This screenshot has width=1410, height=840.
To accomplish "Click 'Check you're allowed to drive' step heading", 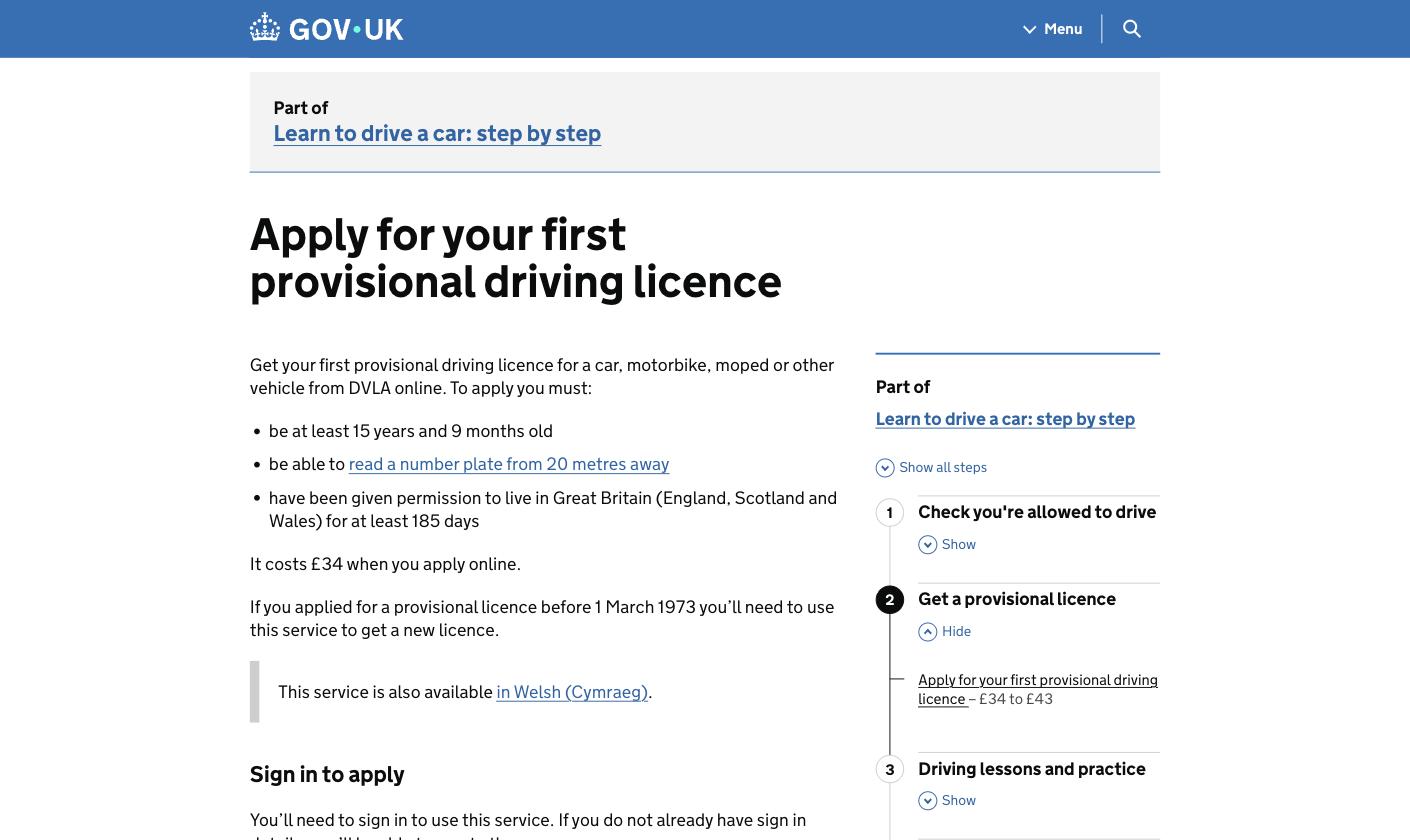I will [x=1037, y=512].
